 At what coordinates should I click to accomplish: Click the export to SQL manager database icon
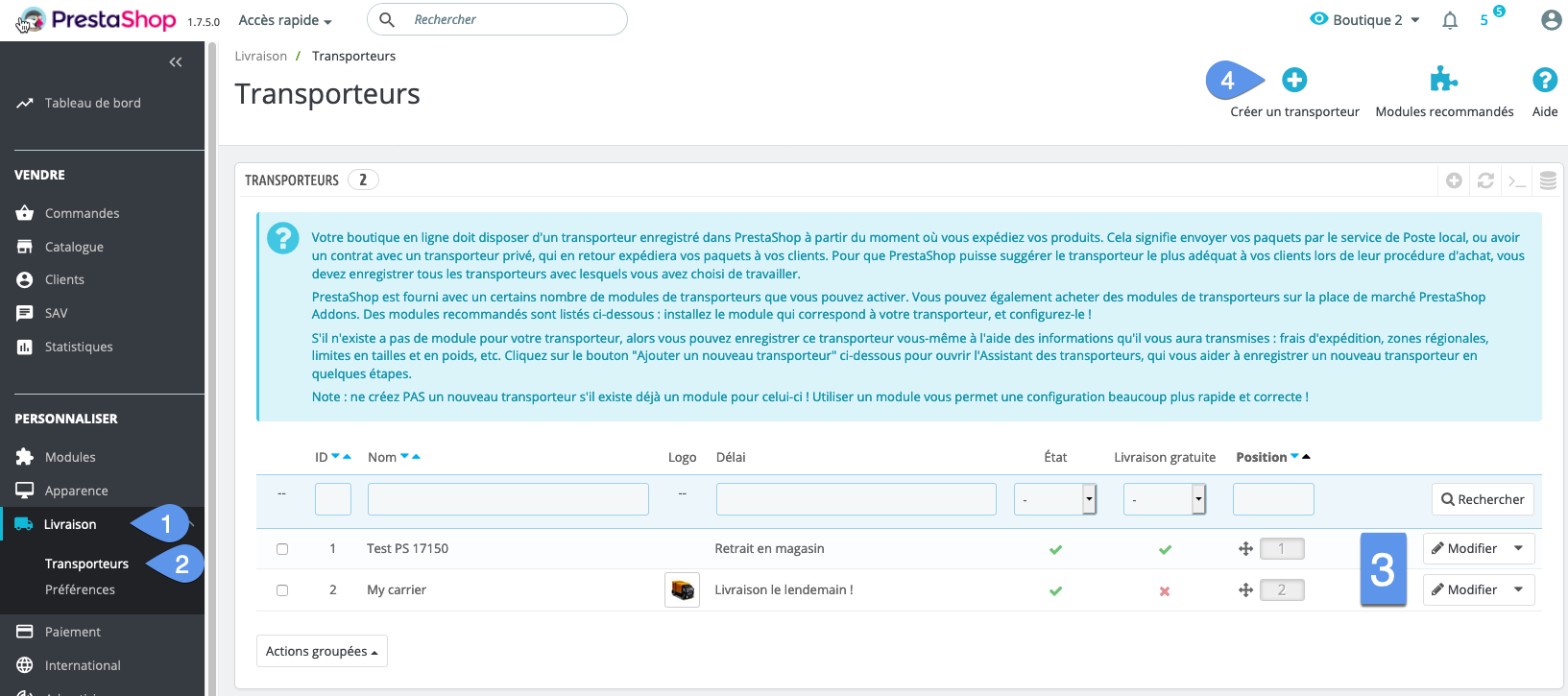point(1548,180)
